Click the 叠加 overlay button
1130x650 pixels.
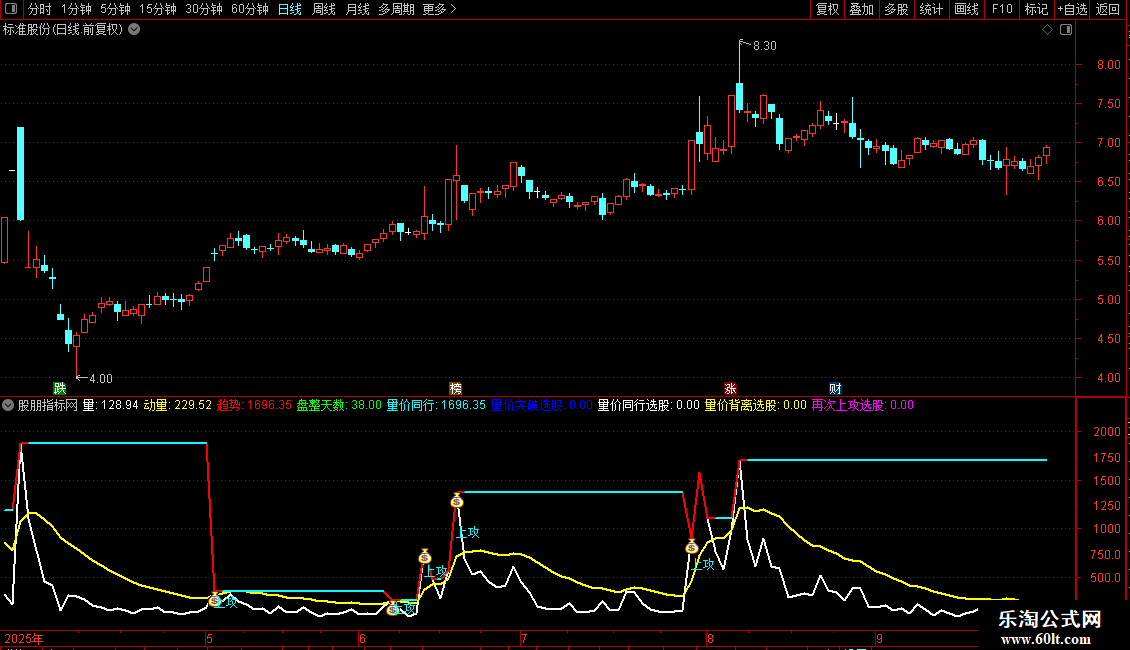(x=861, y=9)
